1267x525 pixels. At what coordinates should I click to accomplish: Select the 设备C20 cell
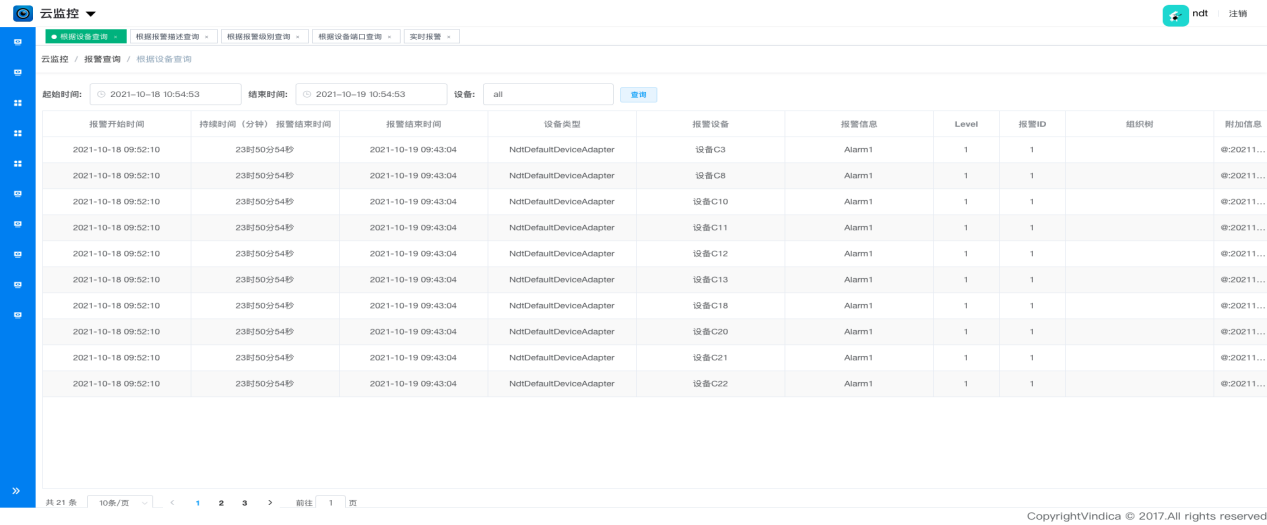[710, 332]
